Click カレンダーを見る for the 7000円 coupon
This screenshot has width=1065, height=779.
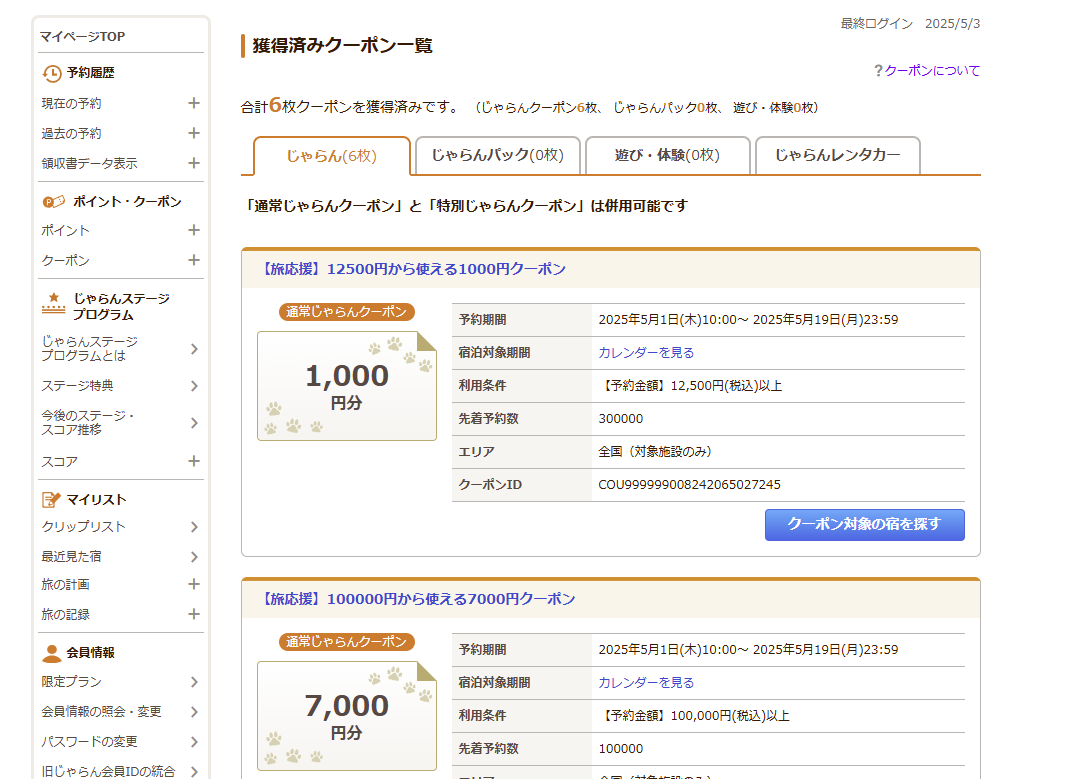coord(646,683)
